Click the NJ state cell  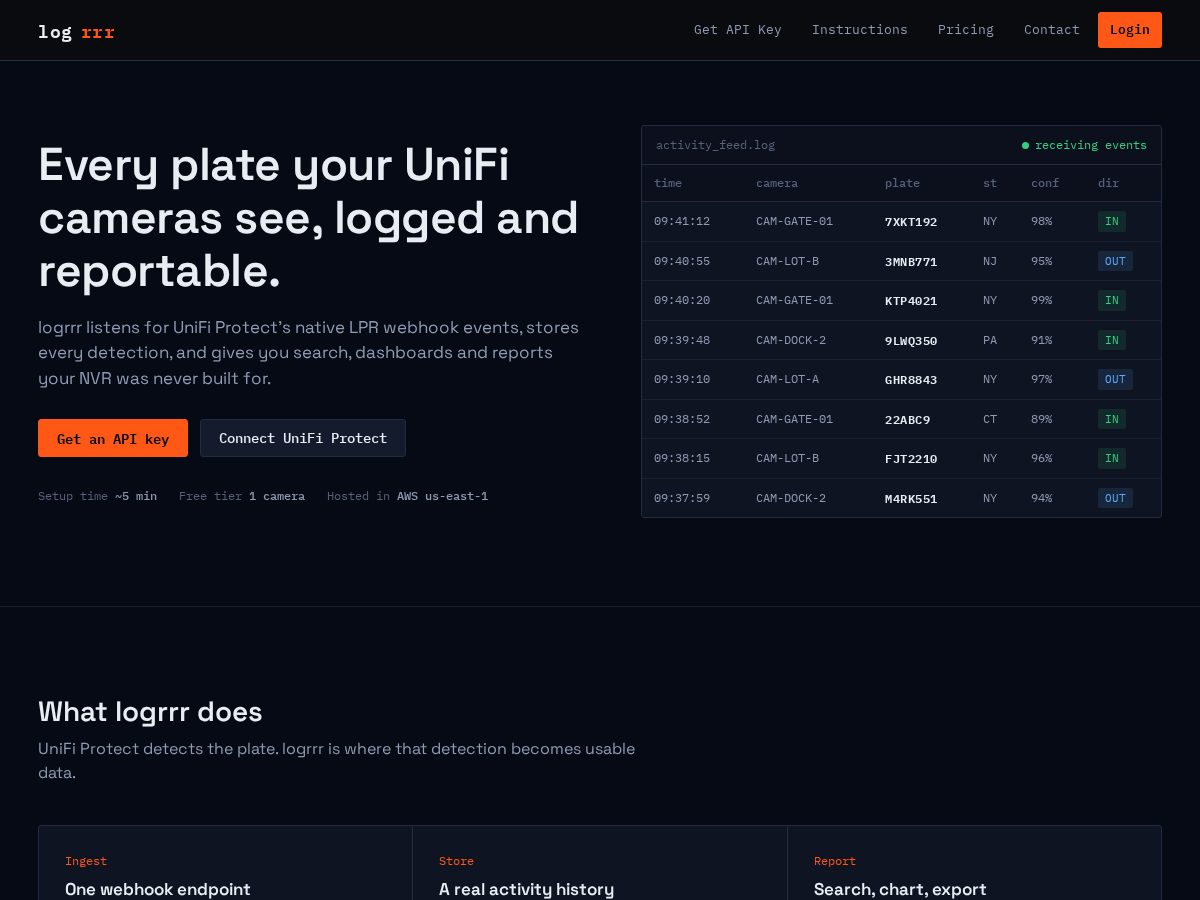[990, 261]
